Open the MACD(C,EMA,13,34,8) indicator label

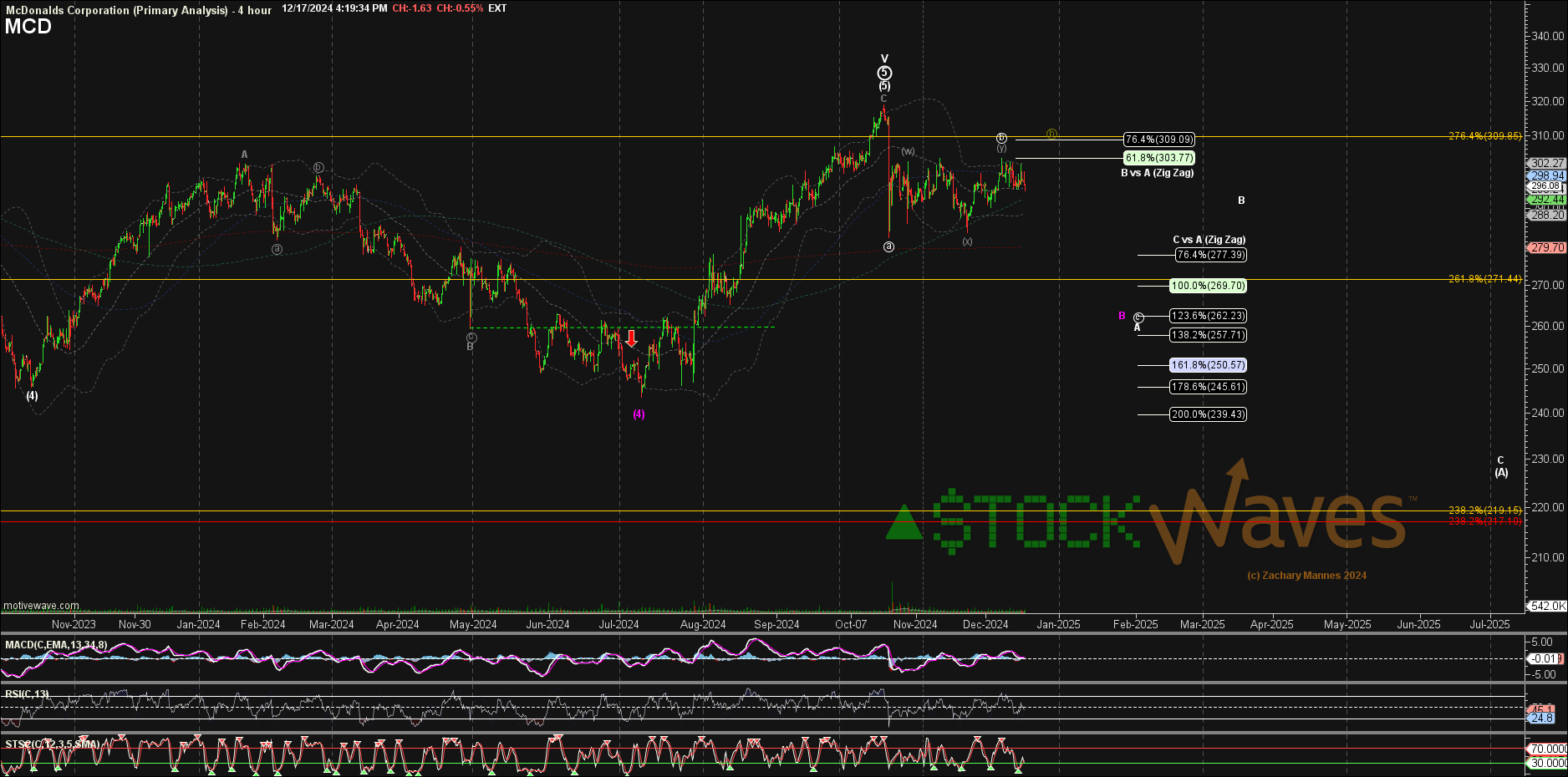click(x=56, y=645)
